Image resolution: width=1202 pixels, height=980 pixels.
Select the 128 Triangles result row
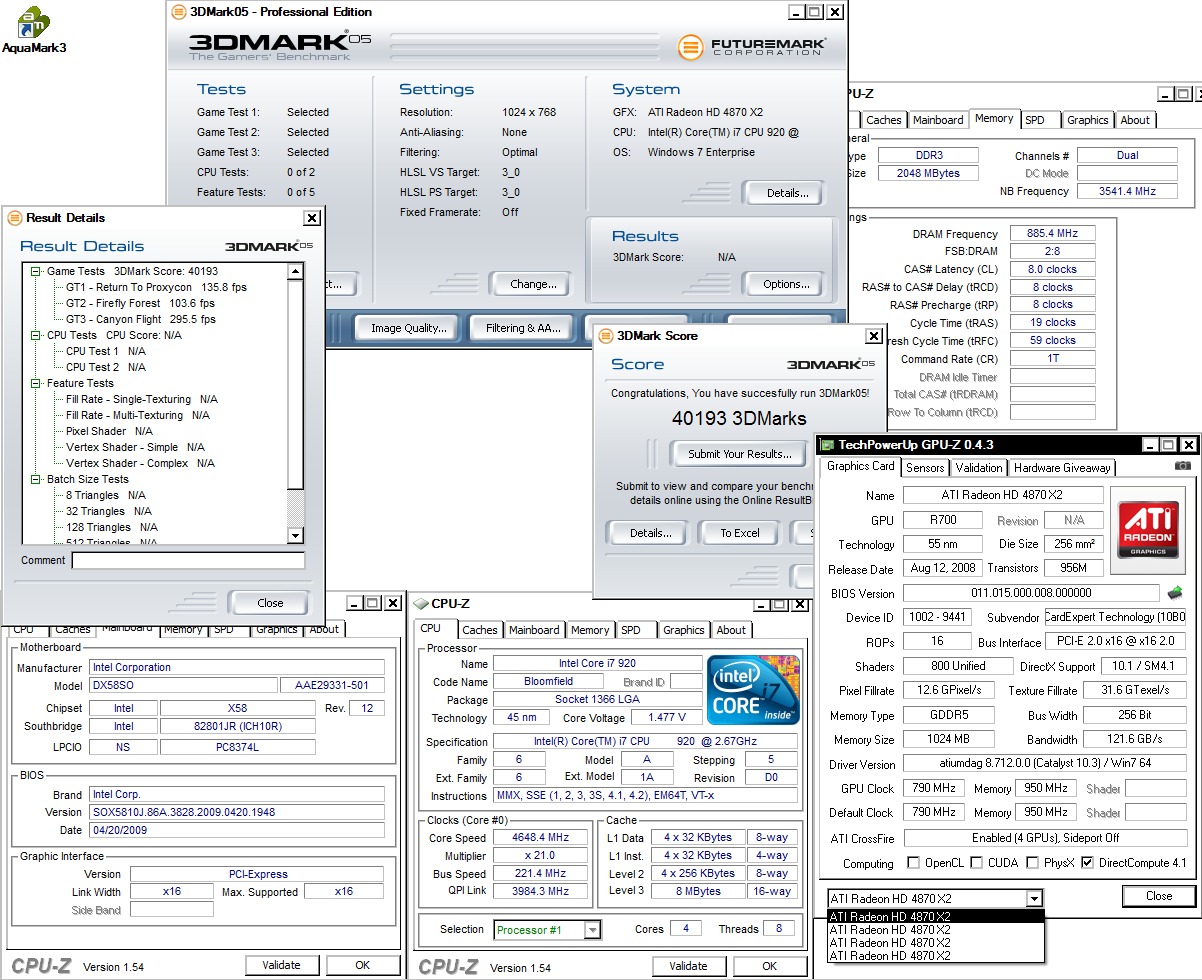111,527
